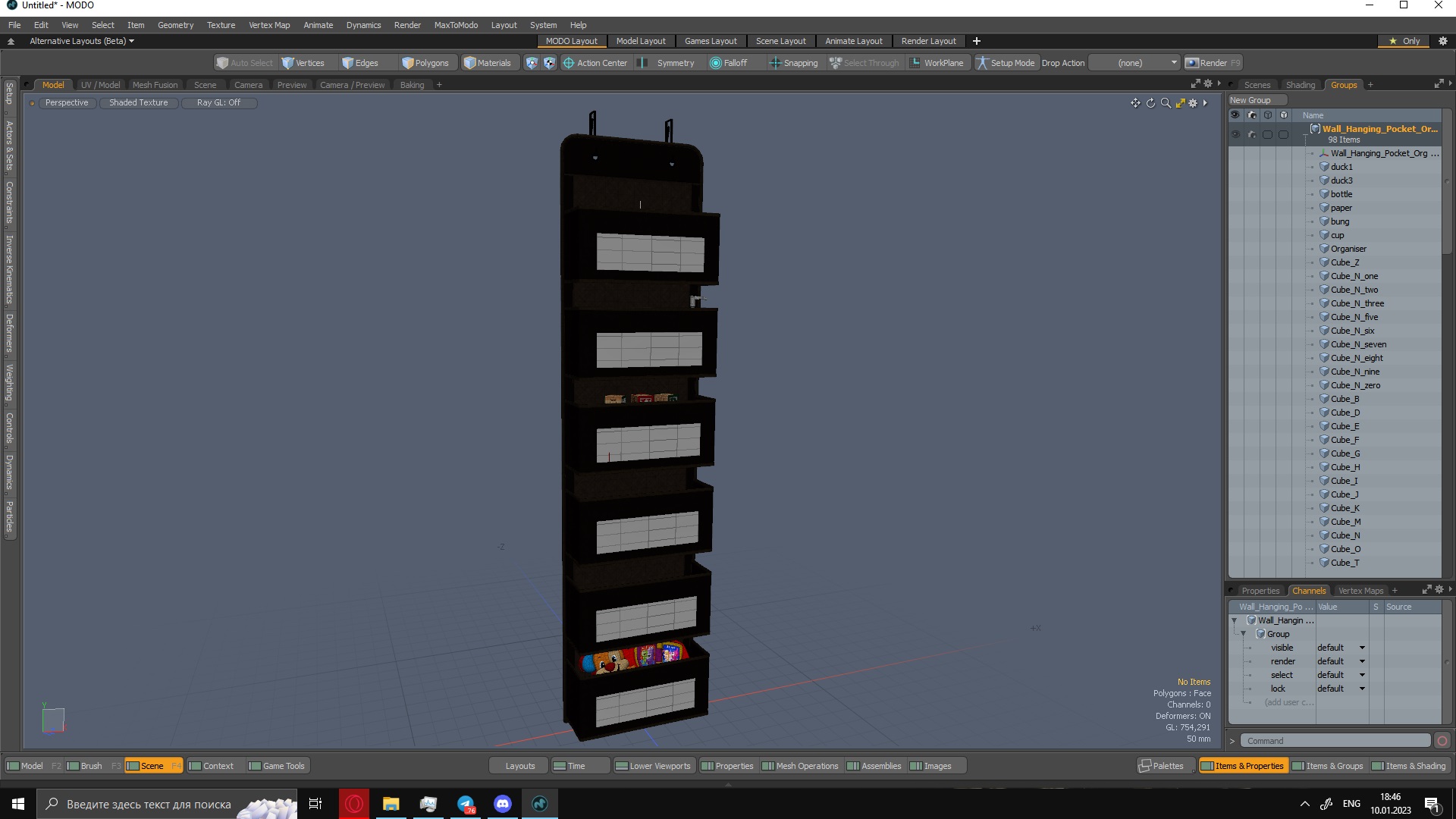Click Discord icon in Windows taskbar
The height and width of the screenshot is (819, 1456).
point(503,804)
